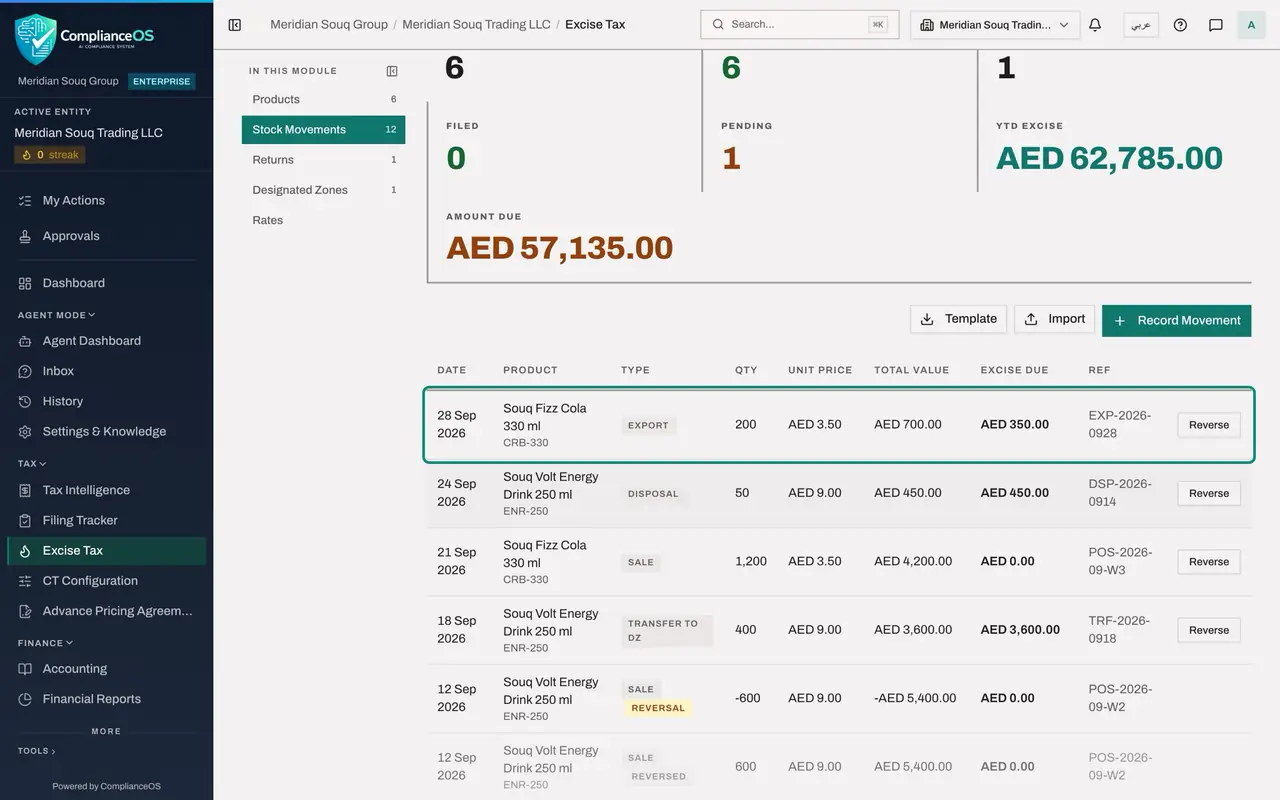Reverse the EXP-2026-0928 export movement

1209,425
